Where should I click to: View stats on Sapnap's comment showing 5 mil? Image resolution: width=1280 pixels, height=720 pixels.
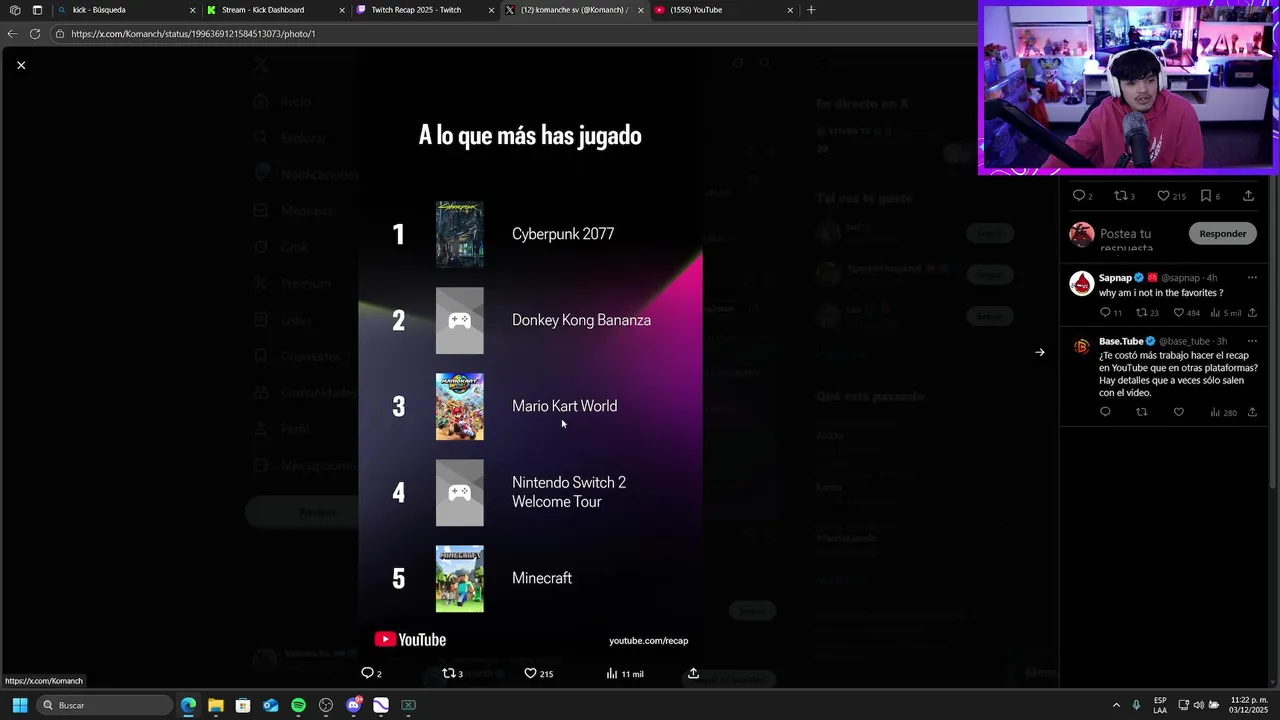coord(1225,312)
